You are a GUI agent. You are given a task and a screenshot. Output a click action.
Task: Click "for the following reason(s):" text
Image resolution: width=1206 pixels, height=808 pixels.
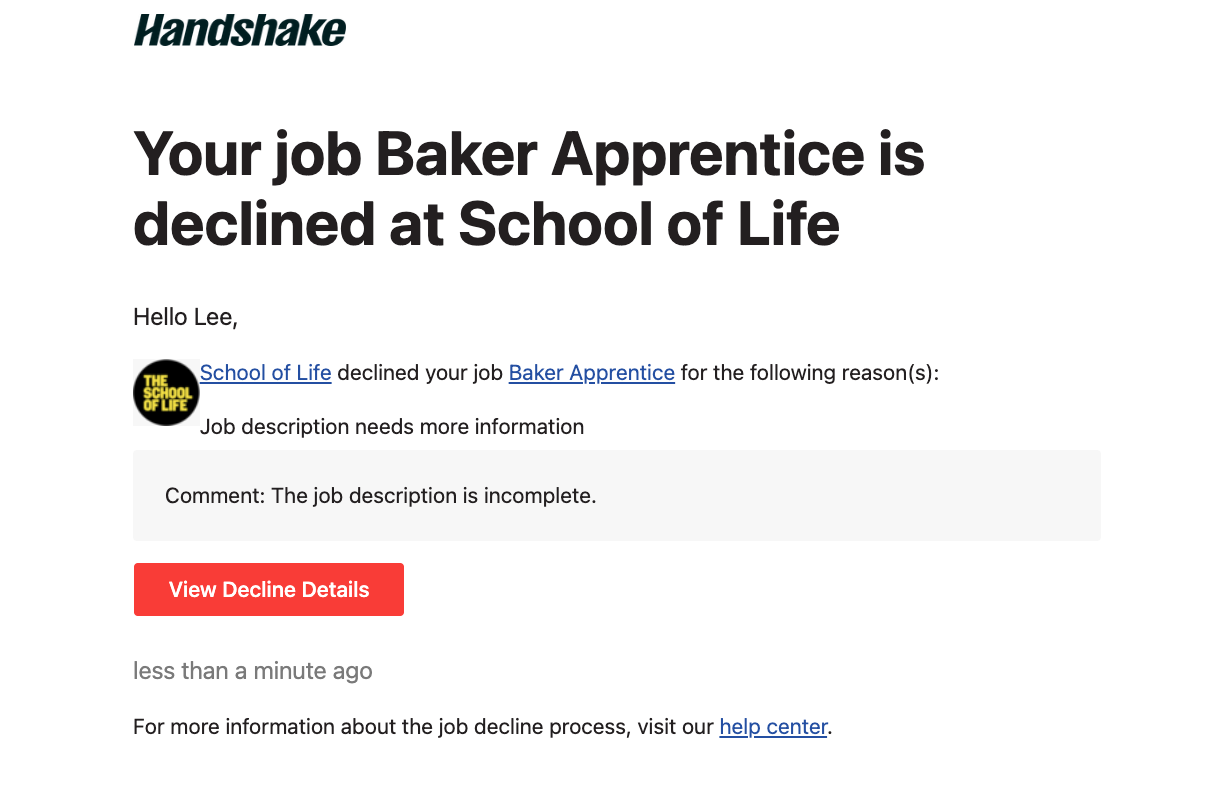(x=810, y=373)
